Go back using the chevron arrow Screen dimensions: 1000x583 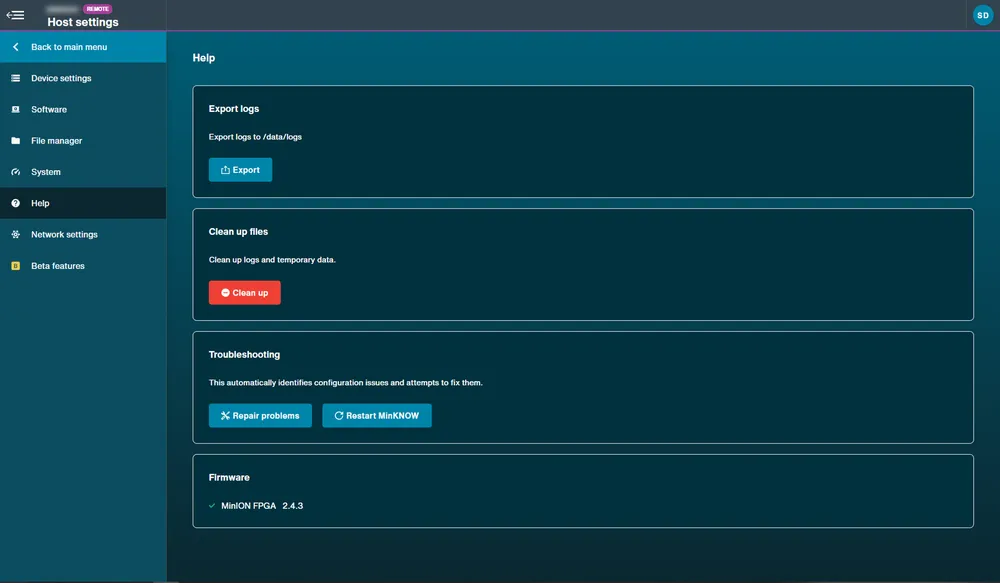click(x=16, y=47)
